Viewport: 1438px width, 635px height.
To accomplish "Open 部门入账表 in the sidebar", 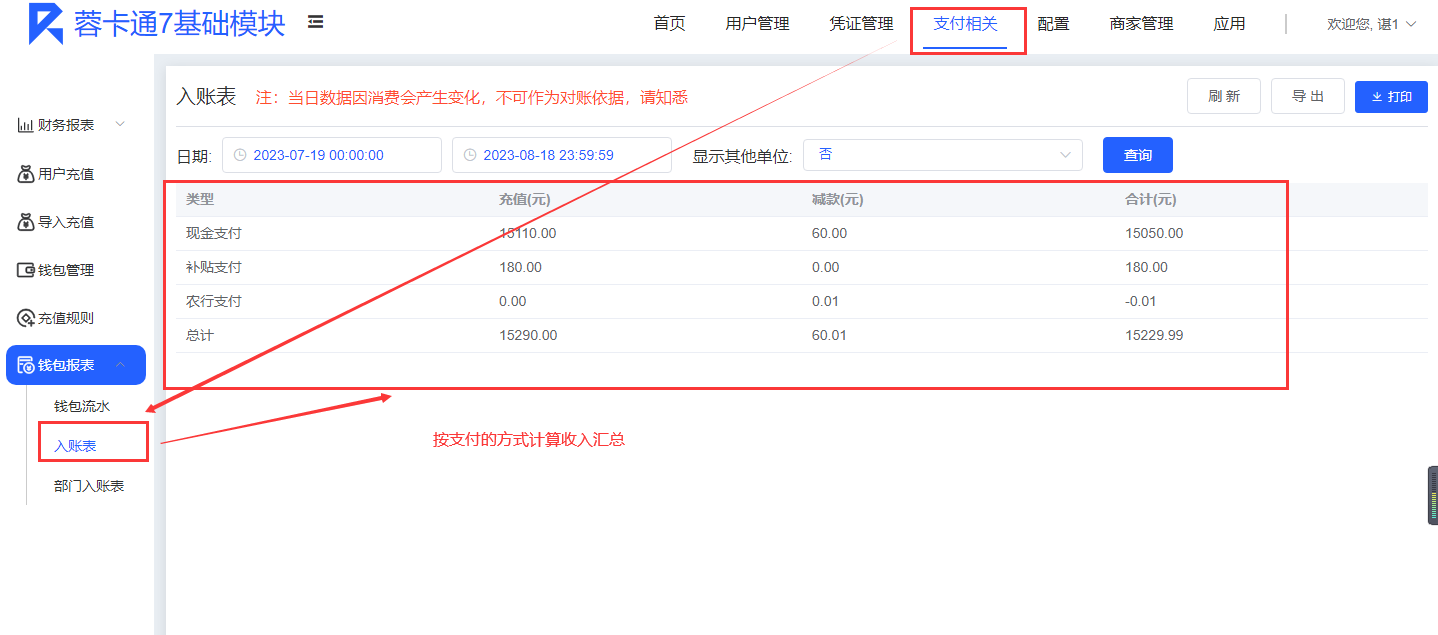I will click(89, 486).
